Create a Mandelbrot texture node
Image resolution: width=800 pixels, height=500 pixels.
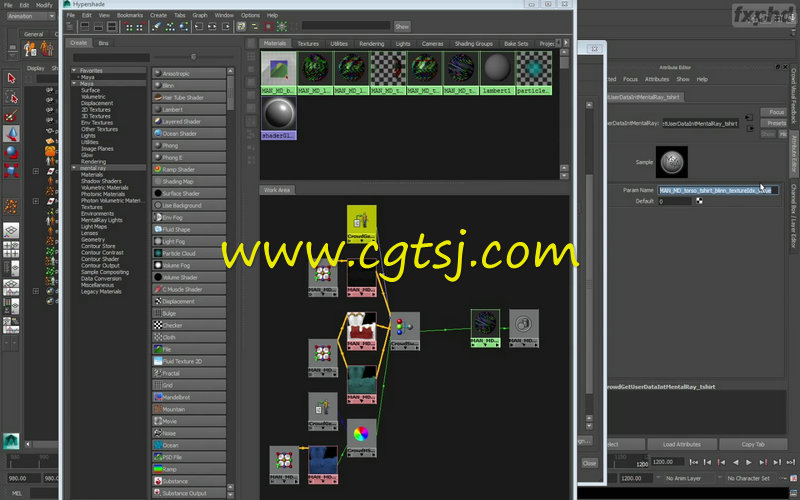(x=189, y=397)
